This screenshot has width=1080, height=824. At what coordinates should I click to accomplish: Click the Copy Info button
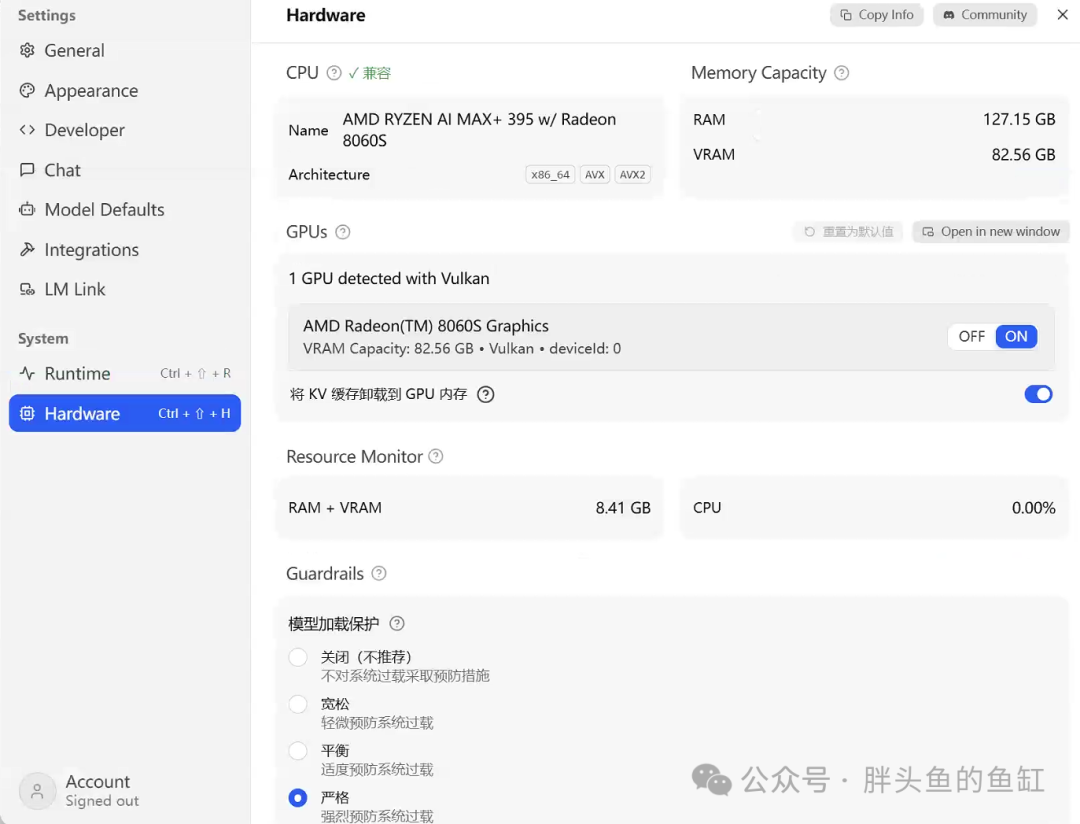[x=877, y=14]
